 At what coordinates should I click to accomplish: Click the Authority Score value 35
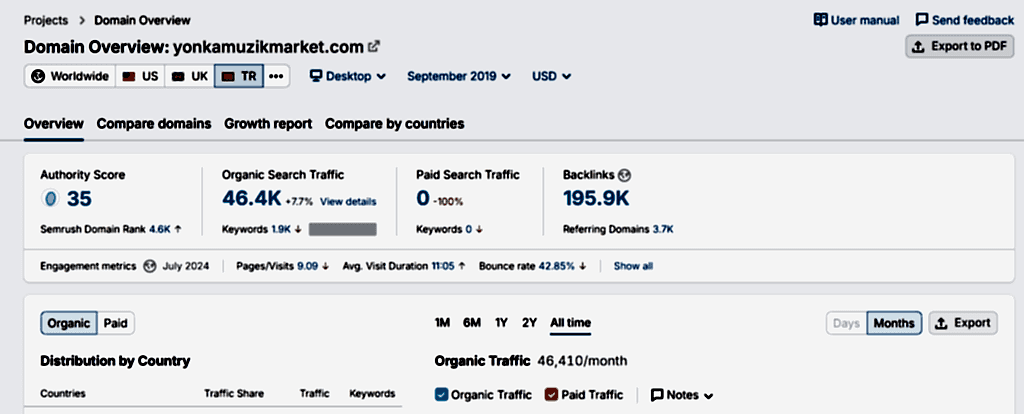(x=79, y=199)
